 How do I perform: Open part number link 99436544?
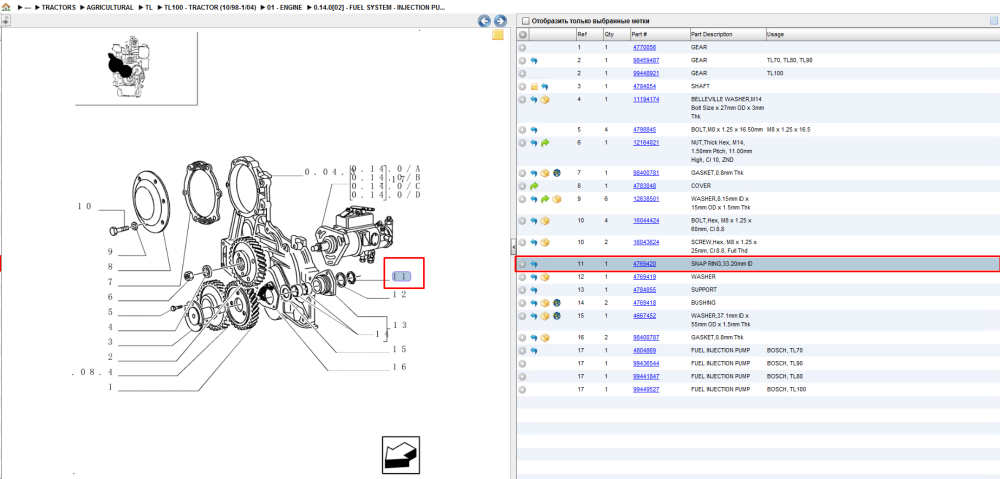pyautogui.click(x=645, y=364)
